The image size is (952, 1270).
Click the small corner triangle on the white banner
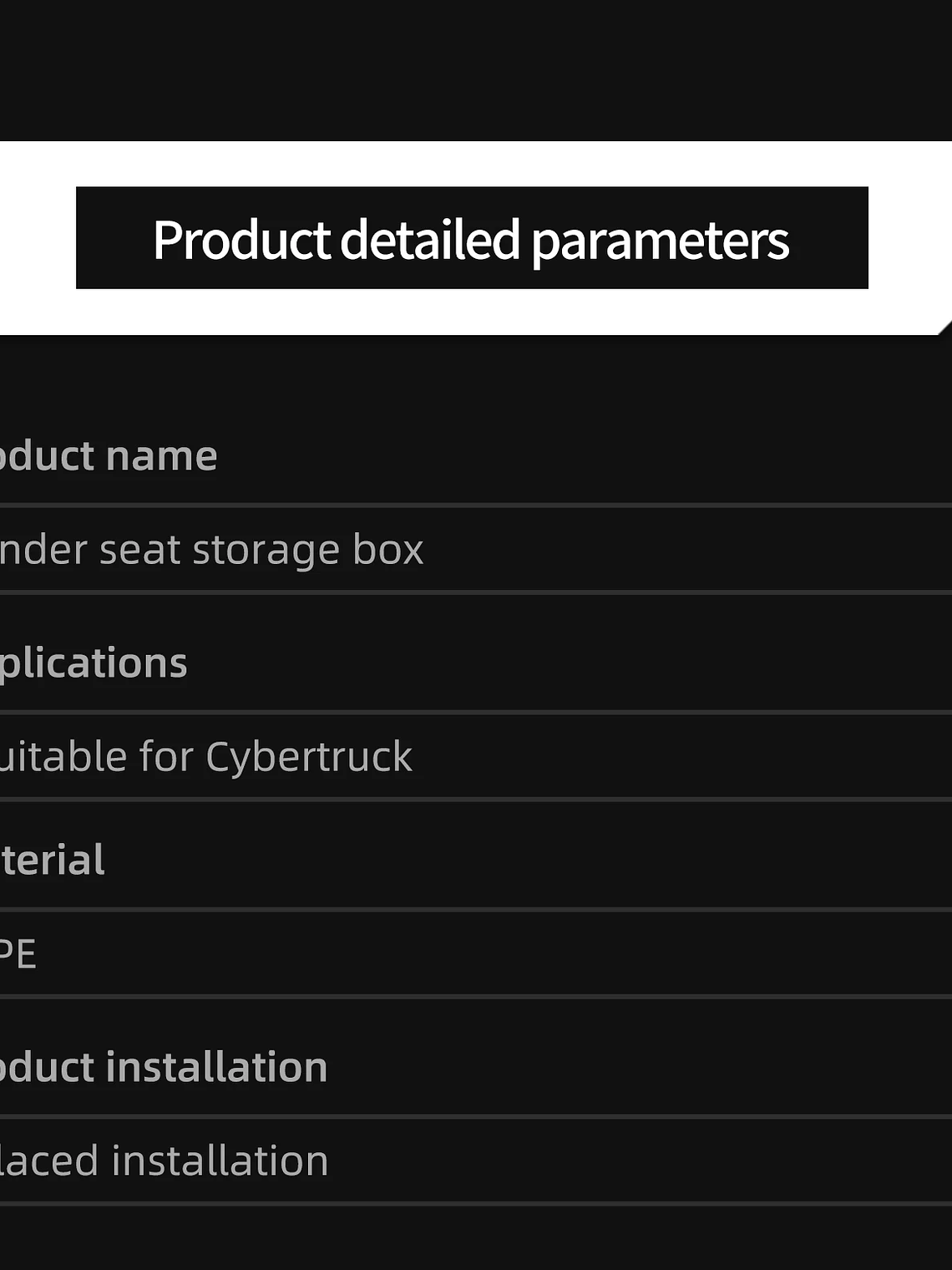[x=946, y=328]
